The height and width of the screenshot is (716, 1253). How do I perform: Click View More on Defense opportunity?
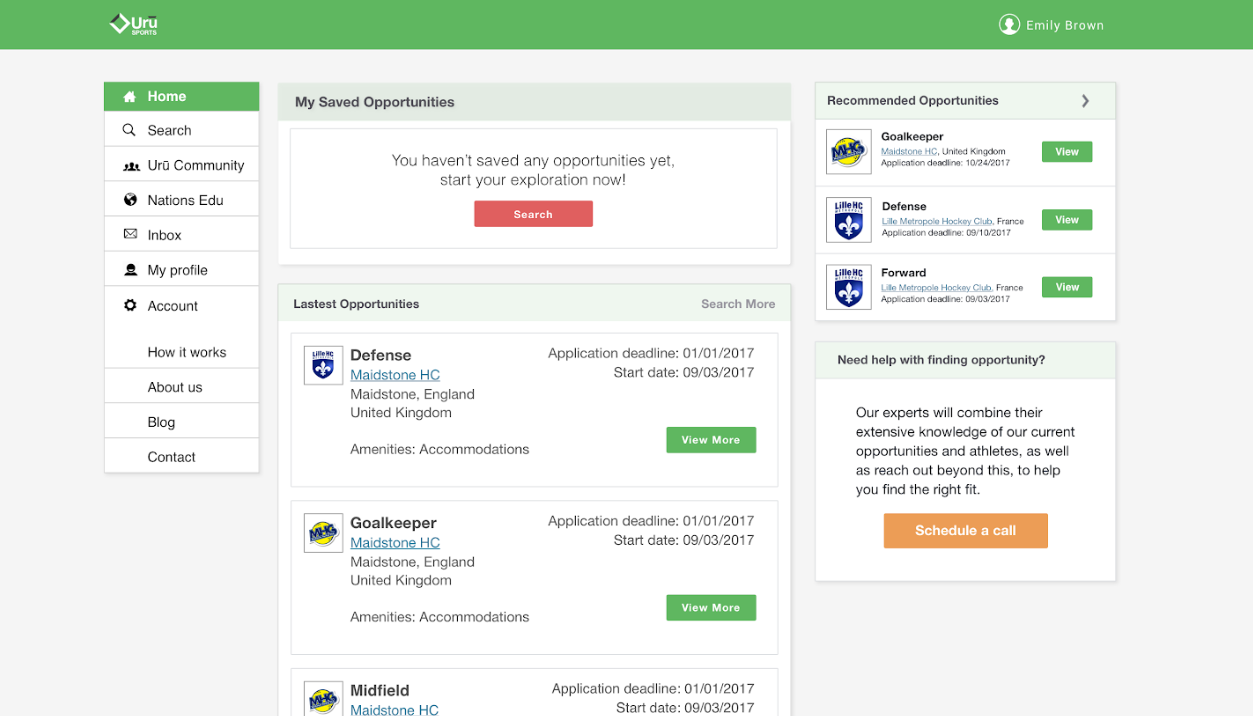[x=711, y=440]
